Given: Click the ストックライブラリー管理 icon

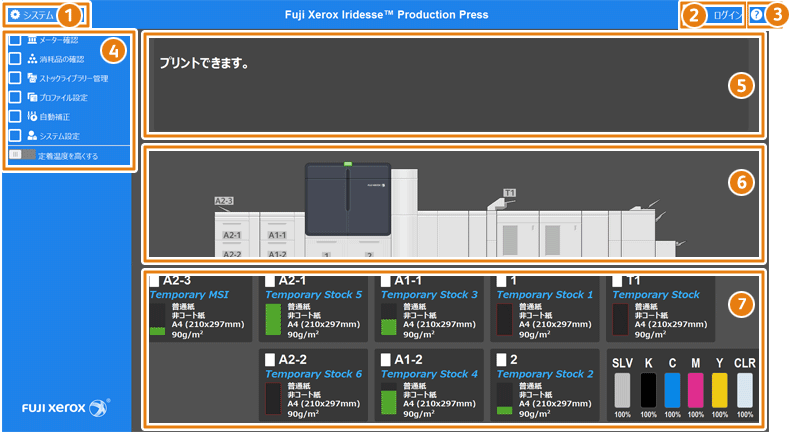Looking at the screenshot, I should point(32,78).
